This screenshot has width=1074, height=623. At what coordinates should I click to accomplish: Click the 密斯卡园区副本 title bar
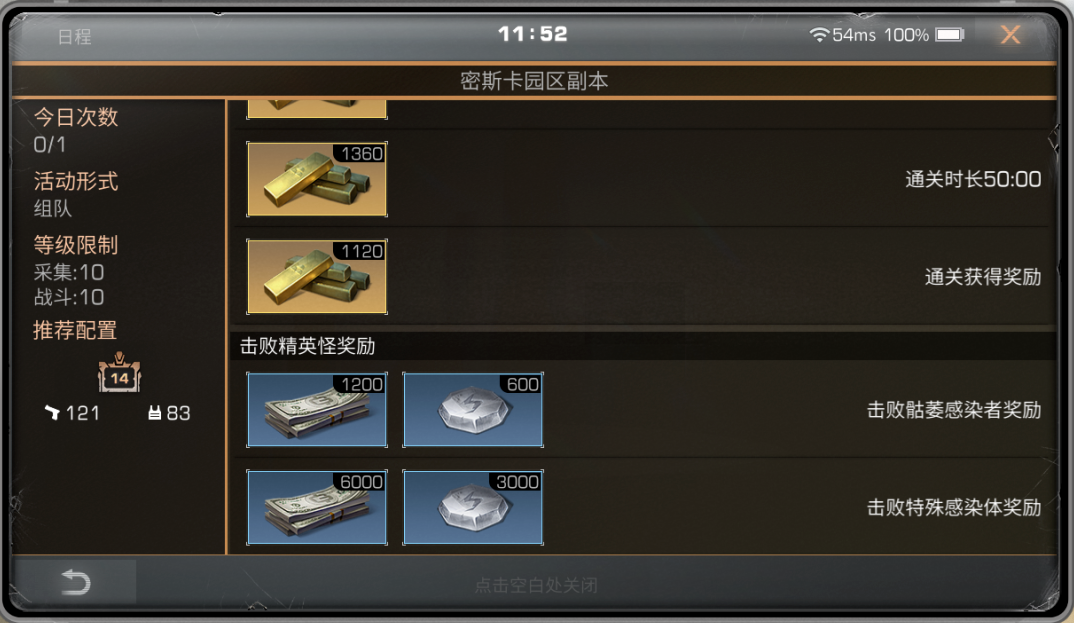[534, 81]
